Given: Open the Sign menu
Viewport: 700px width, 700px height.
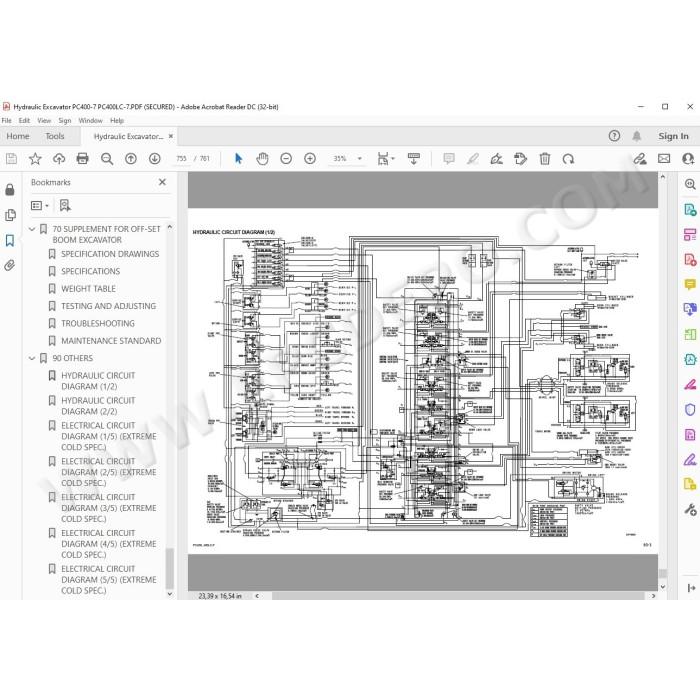Looking at the screenshot, I should [x=65, y=121].
